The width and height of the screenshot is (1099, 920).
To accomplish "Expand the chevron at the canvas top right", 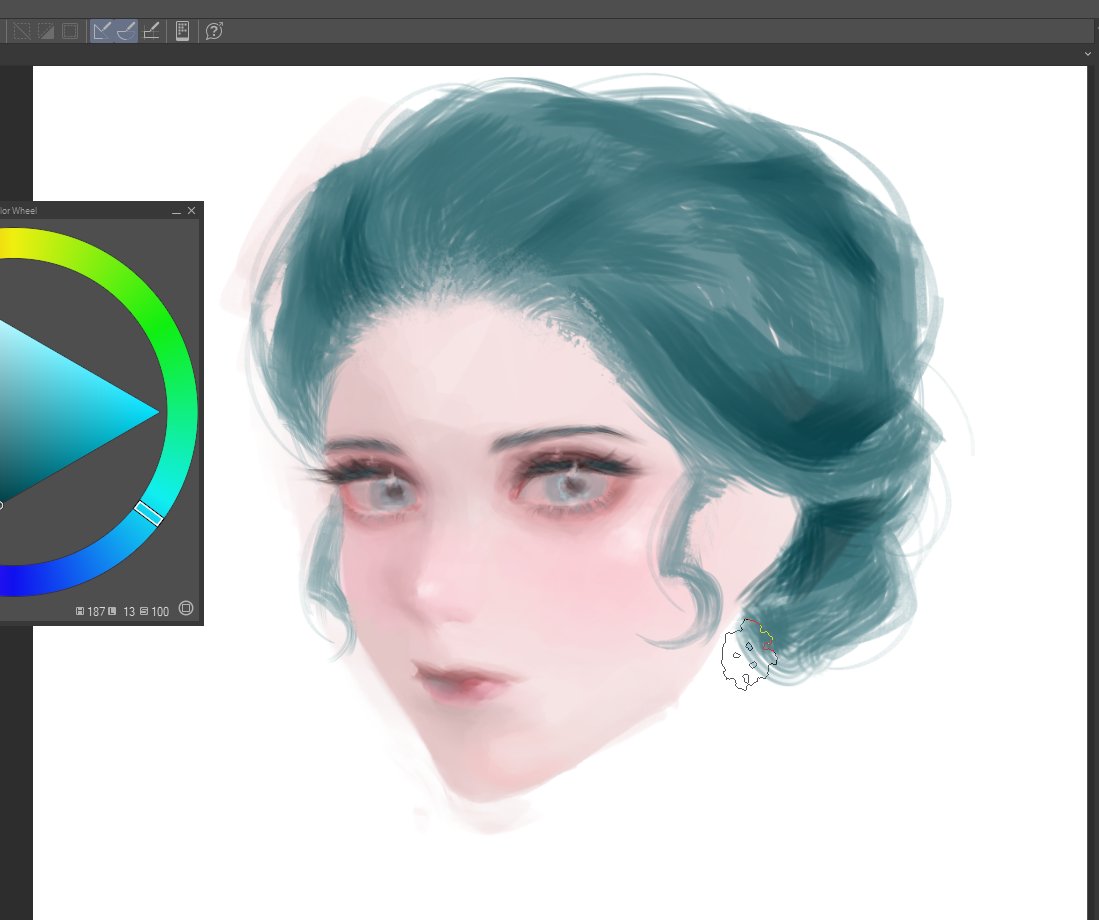I will pos(1088,54).
